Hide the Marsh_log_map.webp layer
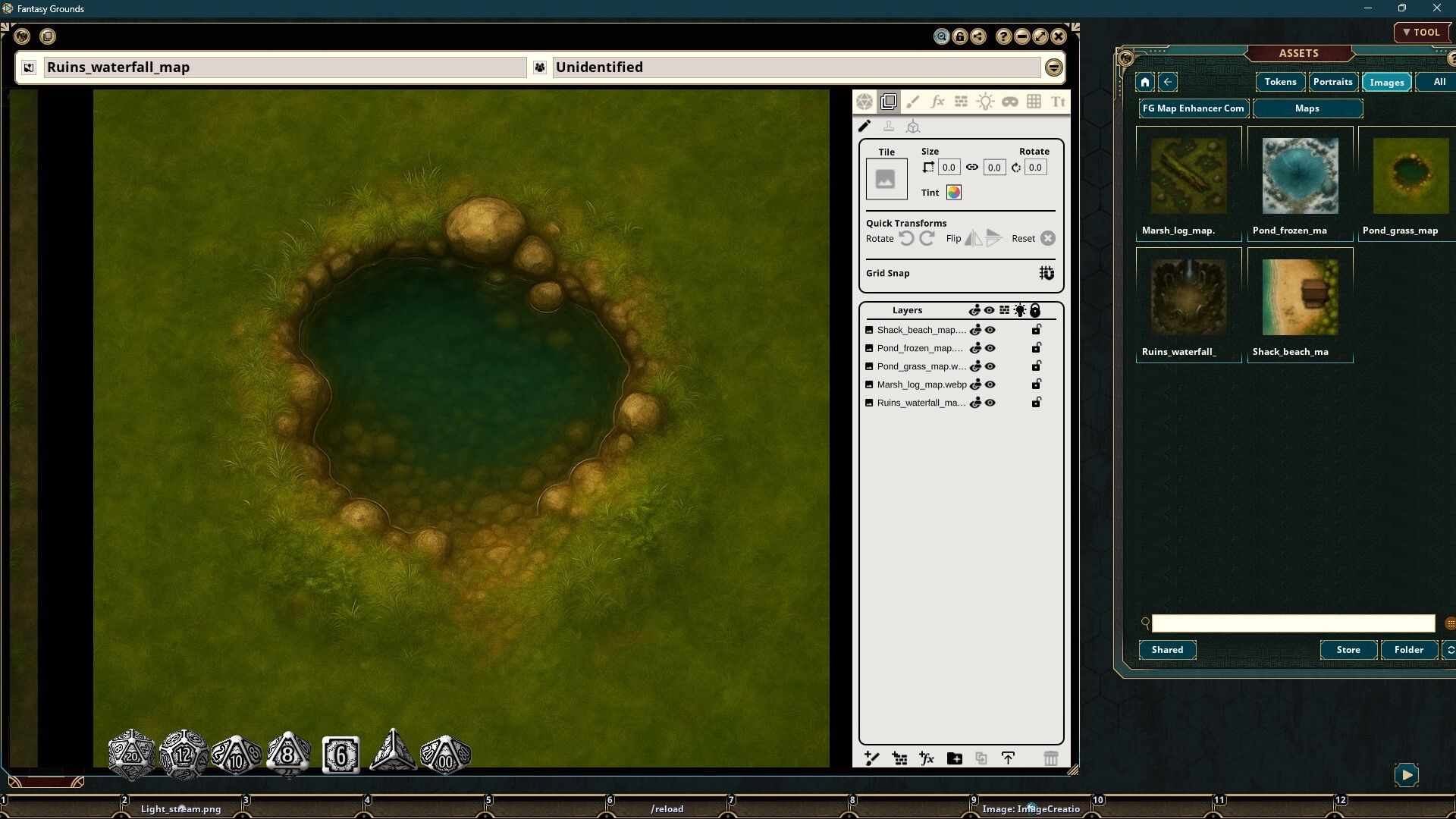Screen dimensions: 1456x819 [990, 384]
